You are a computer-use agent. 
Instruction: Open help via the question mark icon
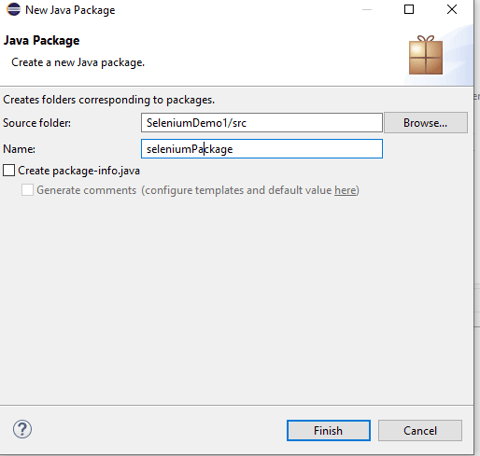coord(22,429)
